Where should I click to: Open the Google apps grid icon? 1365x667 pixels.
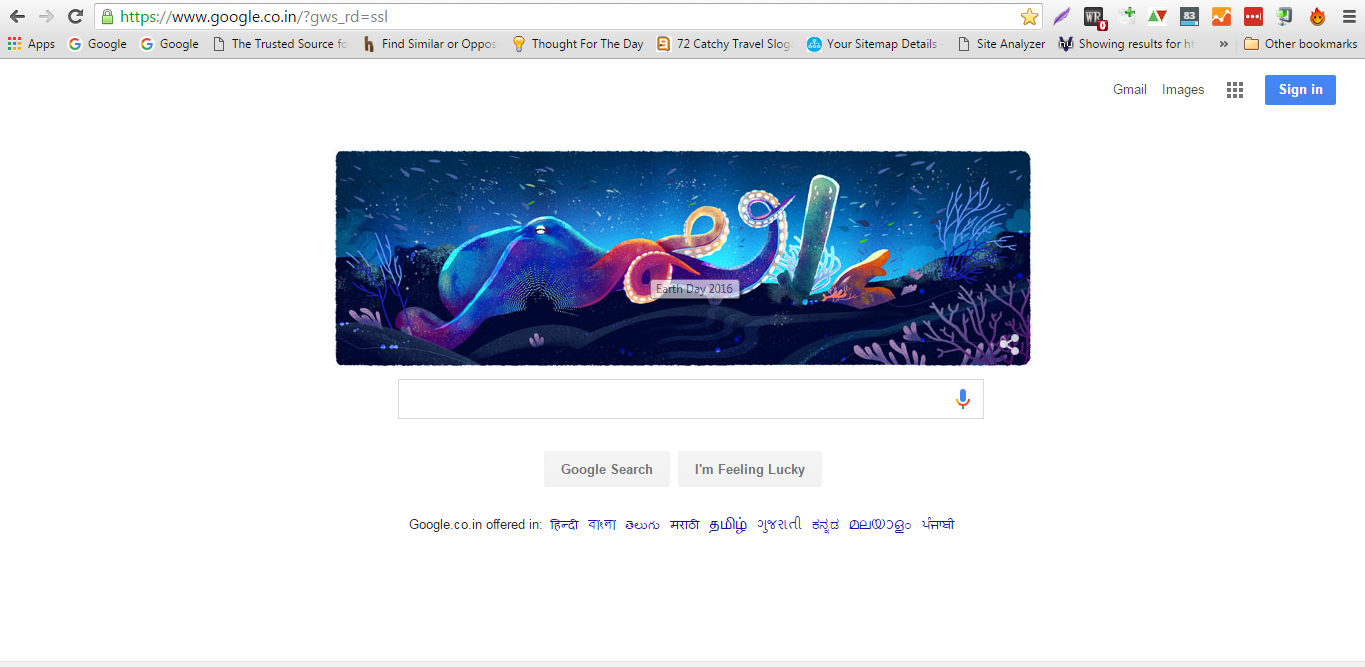(x=1235, y=90)
